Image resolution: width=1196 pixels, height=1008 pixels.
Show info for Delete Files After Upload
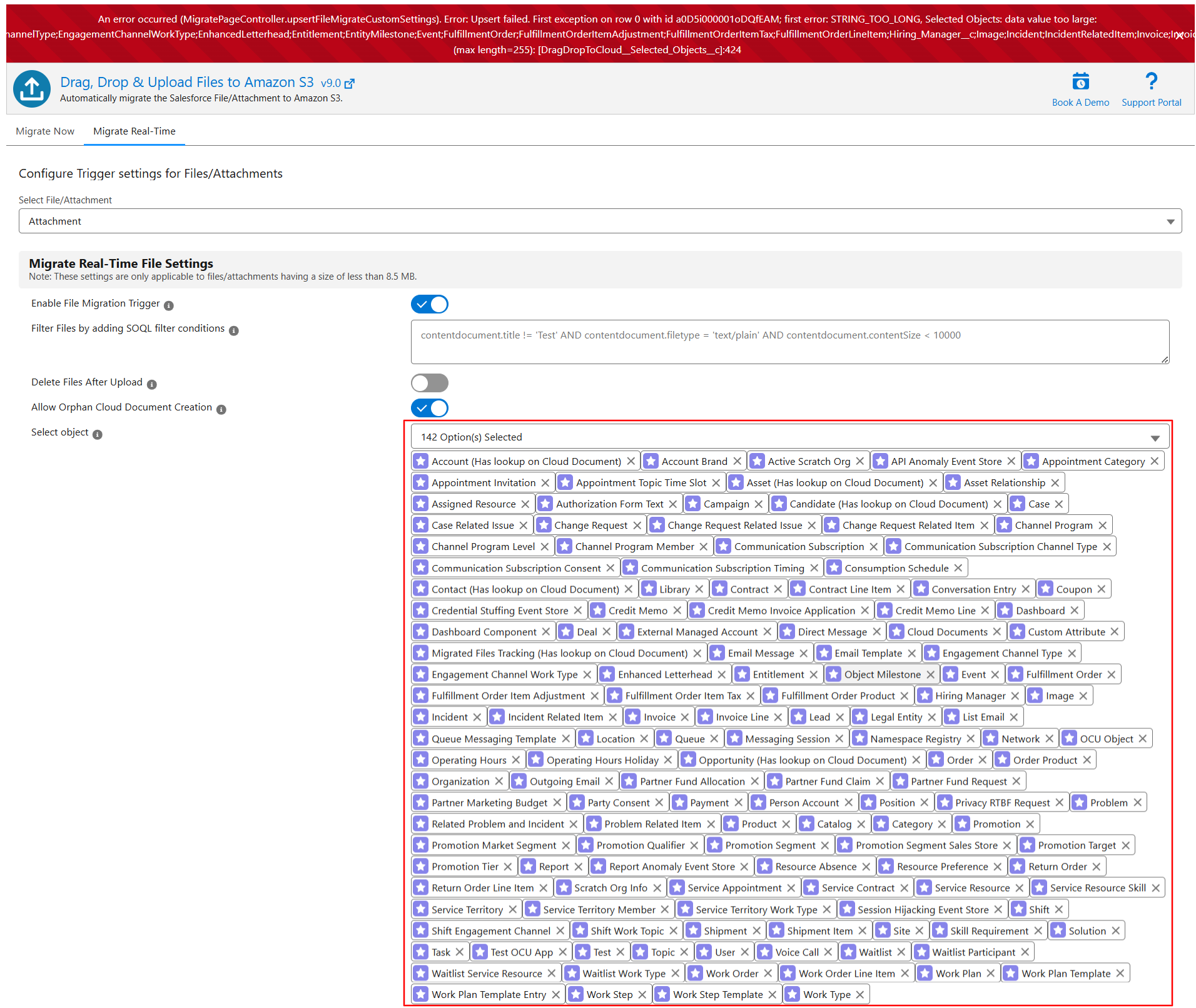(152, 384)
